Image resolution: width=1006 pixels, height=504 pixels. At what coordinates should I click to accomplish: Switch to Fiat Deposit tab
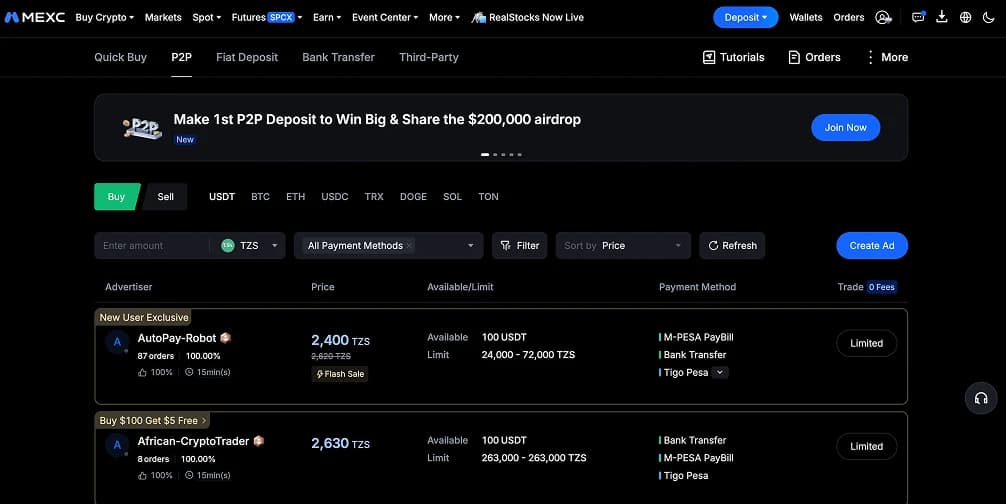tap(247, 57)
